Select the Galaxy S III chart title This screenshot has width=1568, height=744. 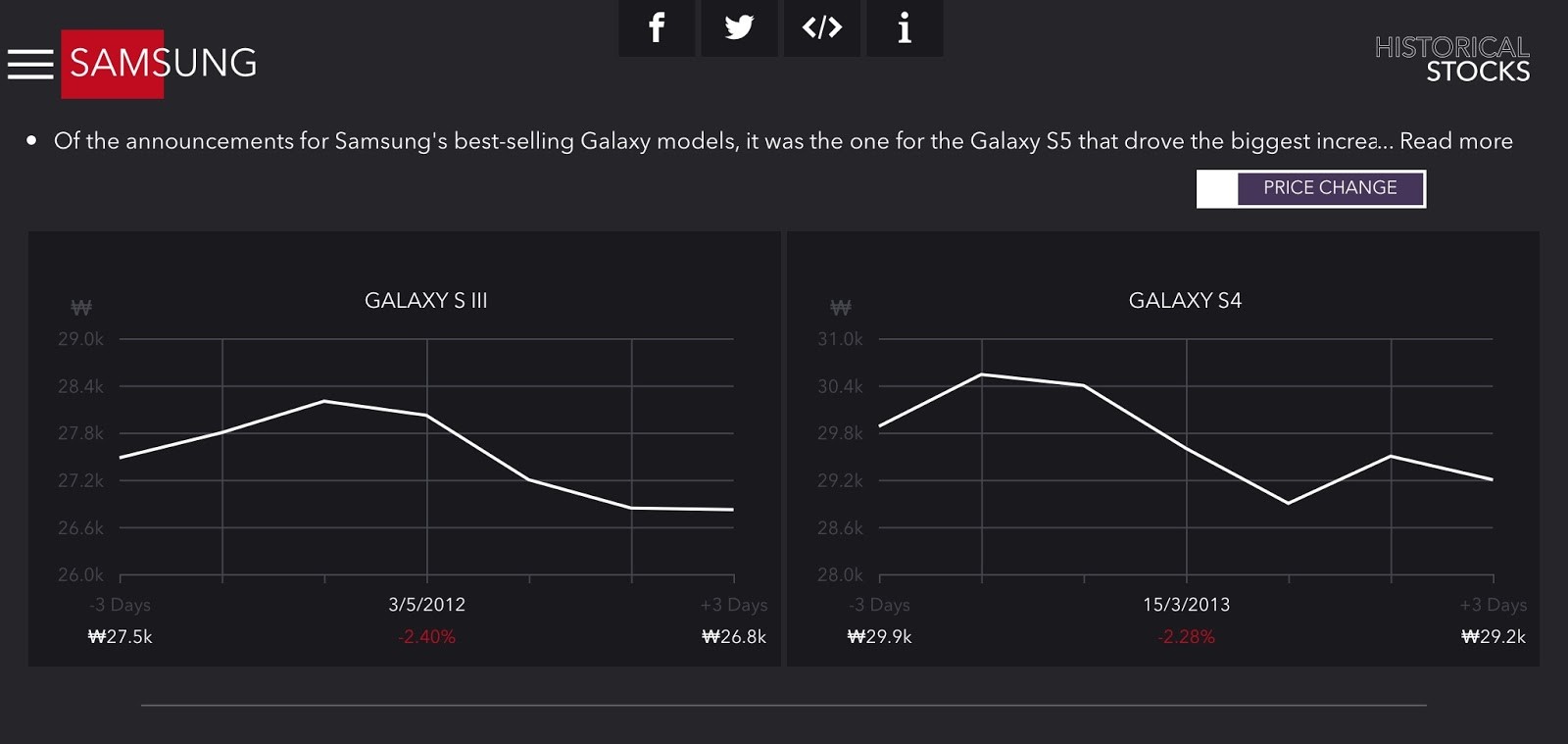(425, 301)
